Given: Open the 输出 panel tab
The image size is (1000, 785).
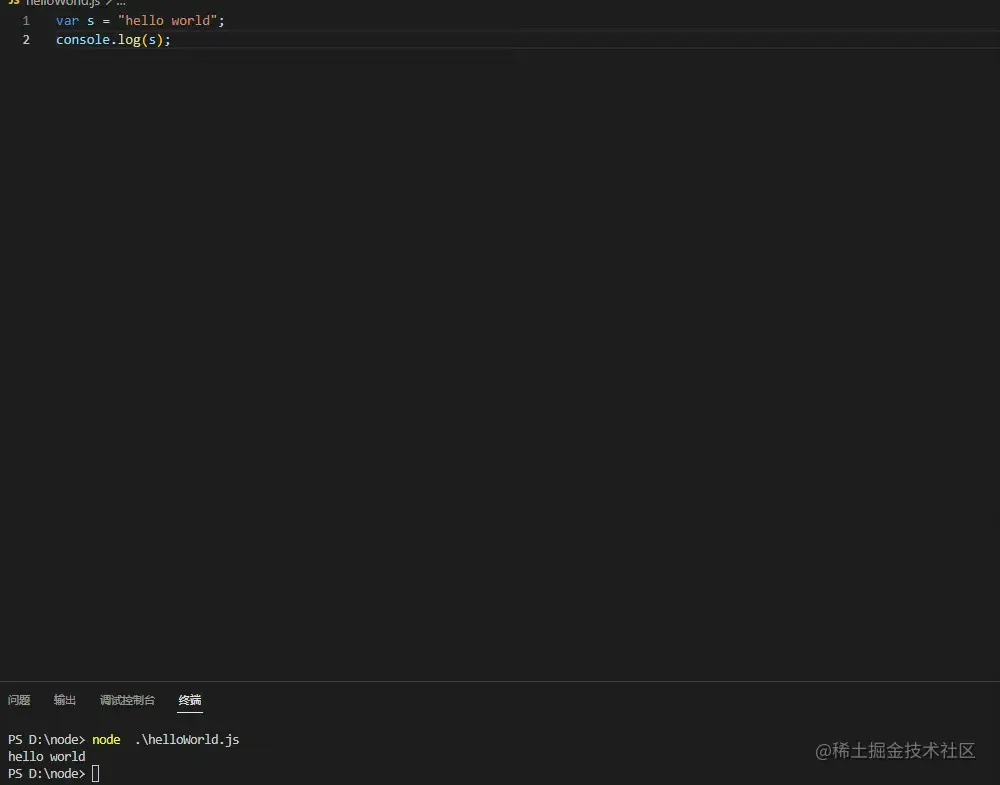Looking at the screenshot, I should coord(64,700).
